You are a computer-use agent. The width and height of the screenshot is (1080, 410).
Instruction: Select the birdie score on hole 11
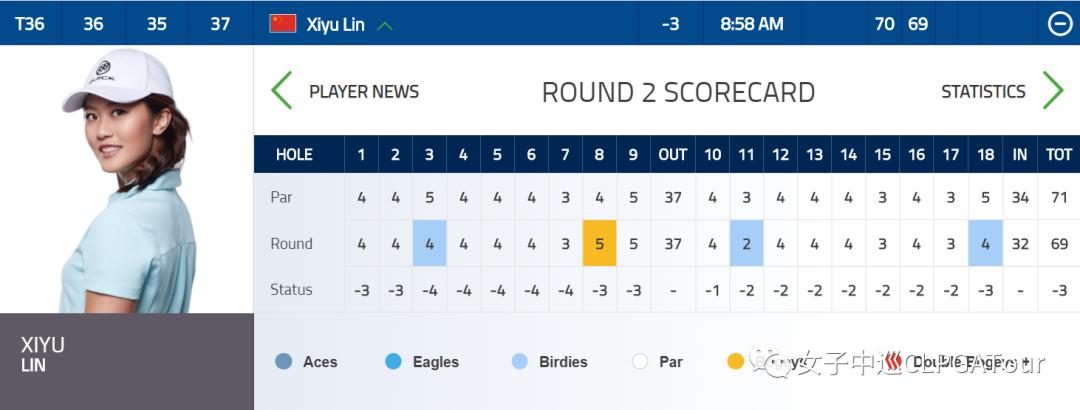pos(746,244)
